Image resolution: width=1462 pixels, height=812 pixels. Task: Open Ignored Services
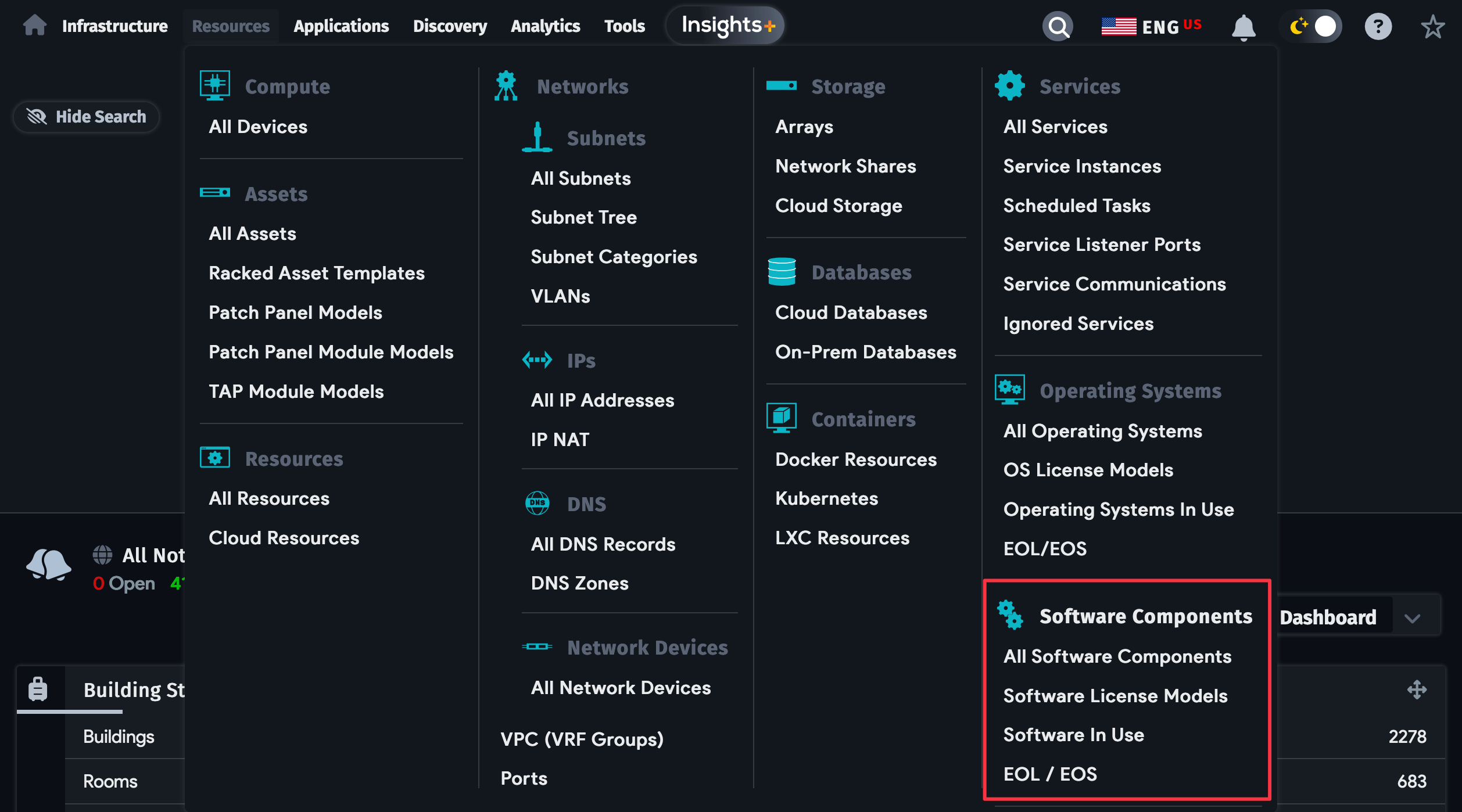click(x=1078, y=323)
